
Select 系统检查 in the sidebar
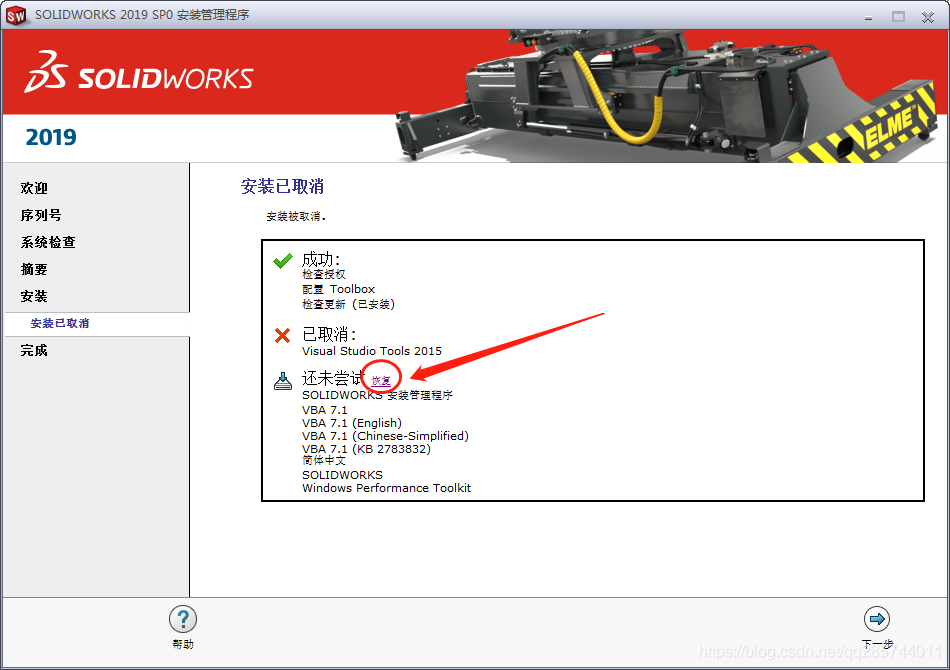click(48, 242)
